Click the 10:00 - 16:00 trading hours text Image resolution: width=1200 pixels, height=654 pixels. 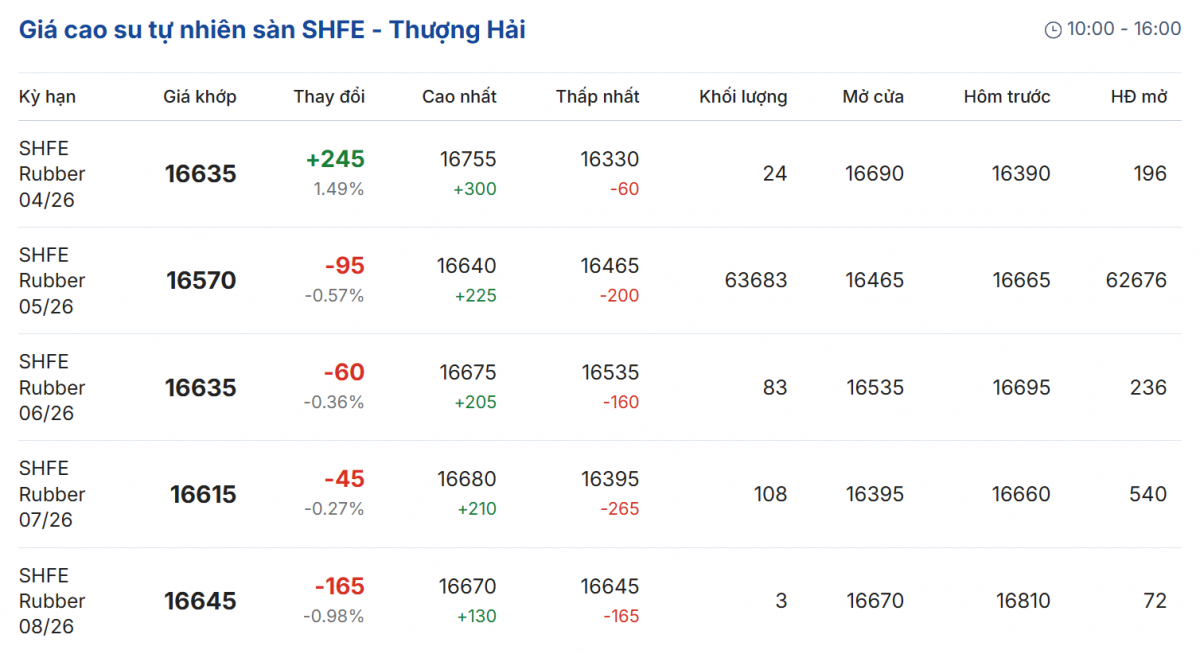point(1124,29)
